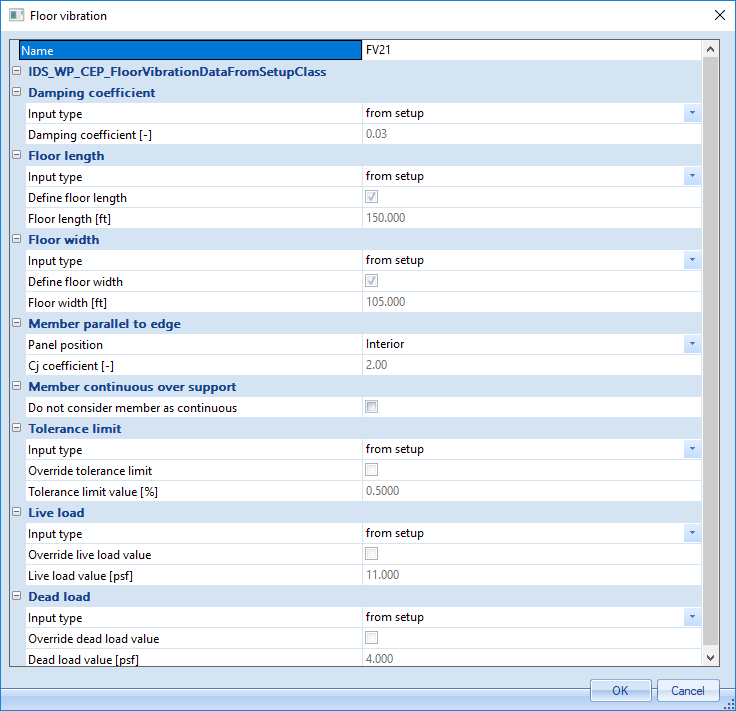The width and height of the screenshot is (736, 711).
Task: Click the Cancel button
Action: tap(687, 691)
